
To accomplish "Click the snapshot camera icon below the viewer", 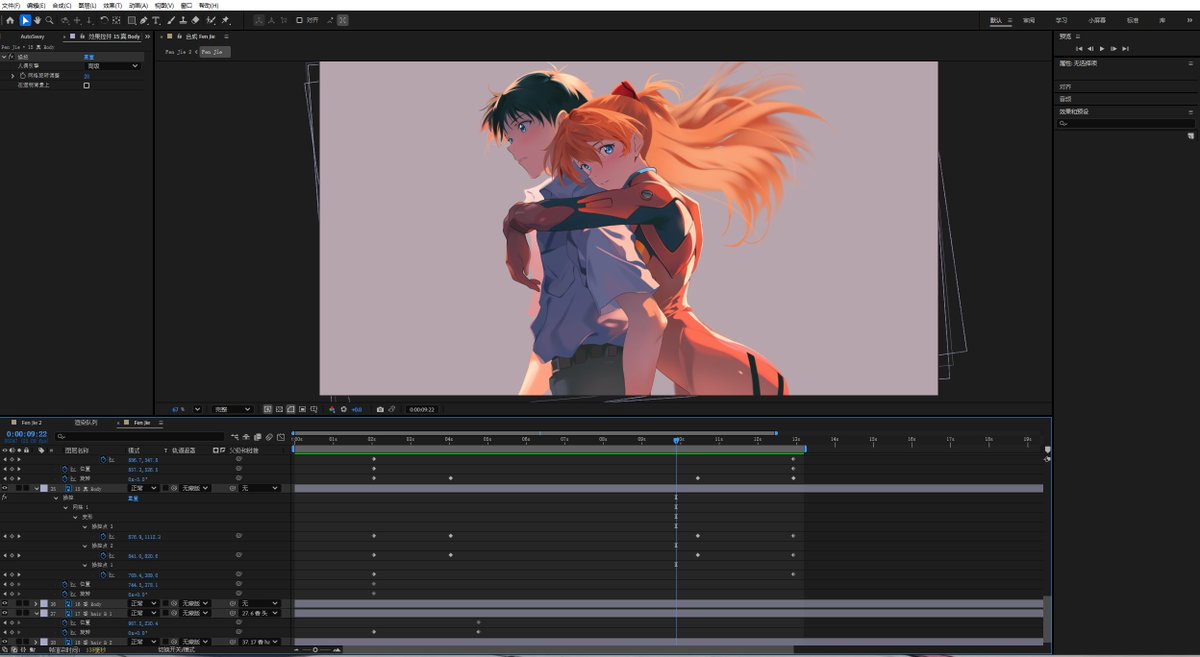I will 380,410.
